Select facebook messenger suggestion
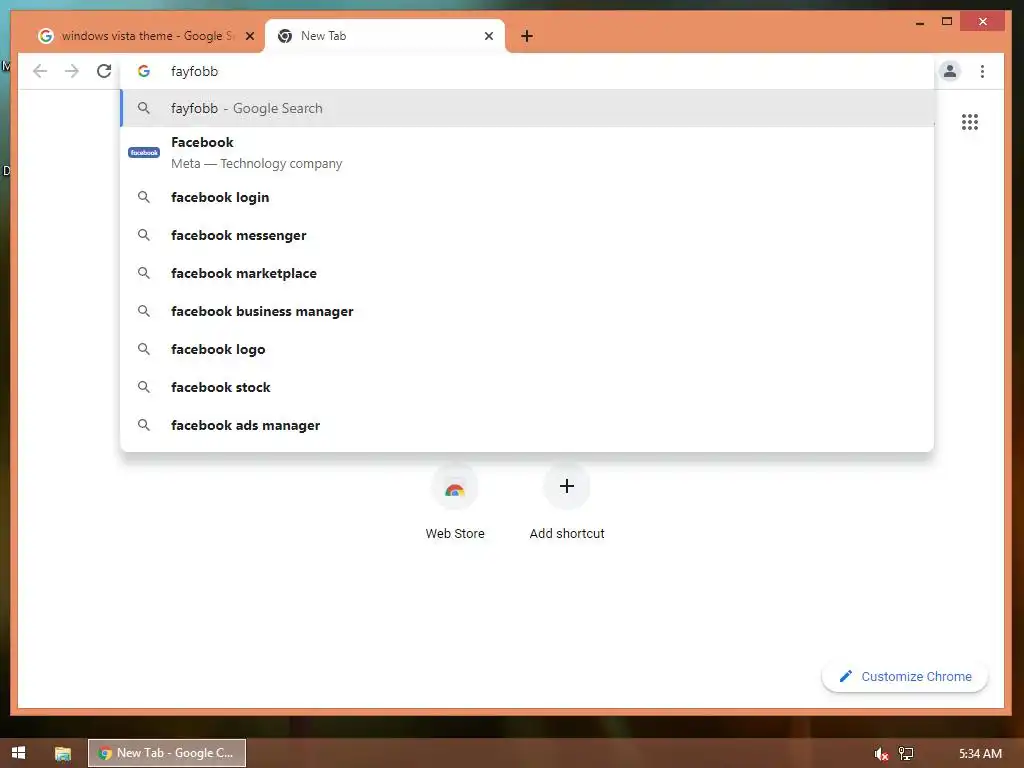 click(527, 235)
